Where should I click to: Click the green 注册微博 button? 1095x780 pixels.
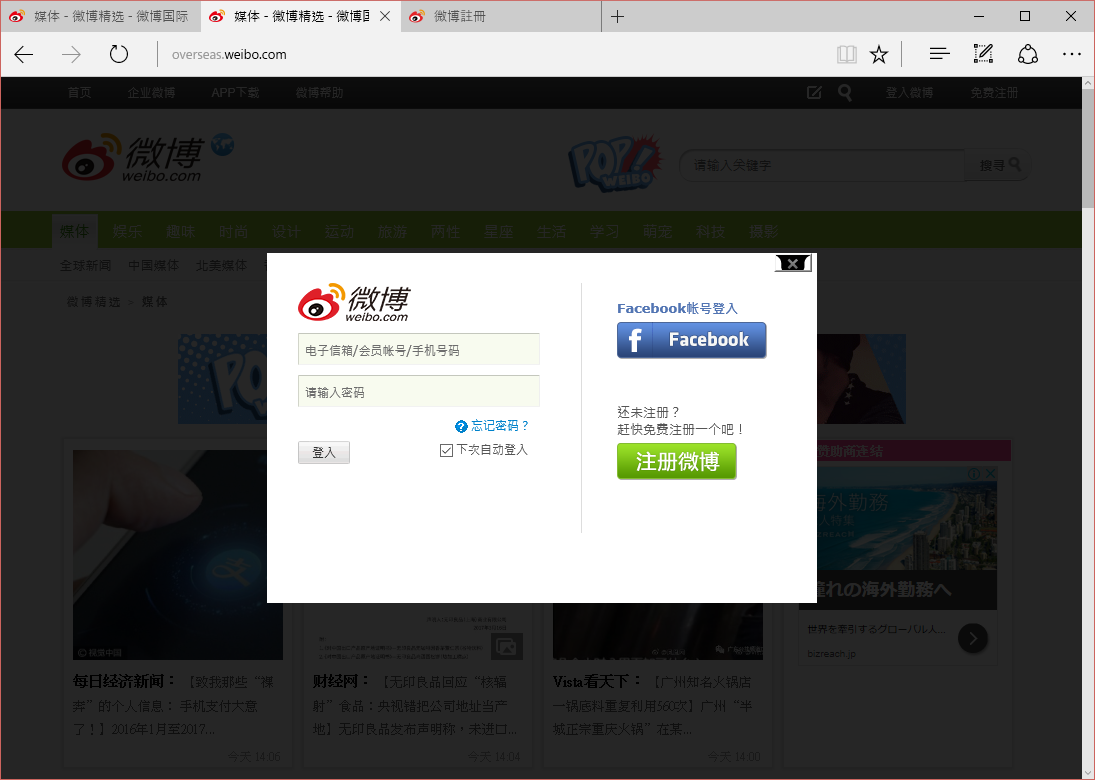click(x=677, y=462)
